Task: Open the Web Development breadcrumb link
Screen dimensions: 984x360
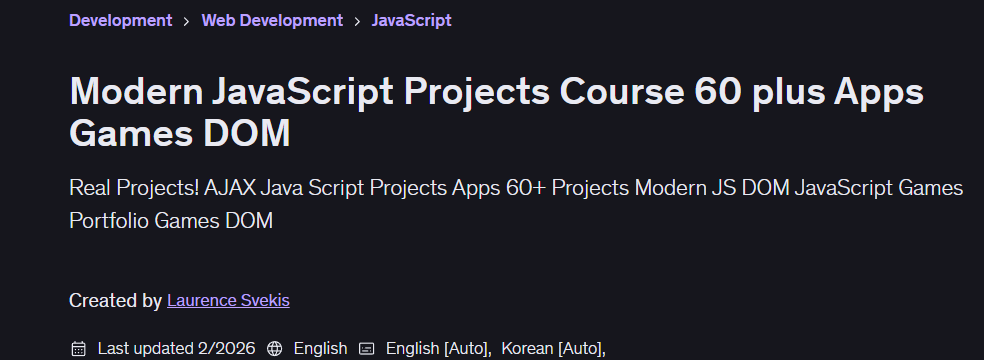Action: pos(272,21)
